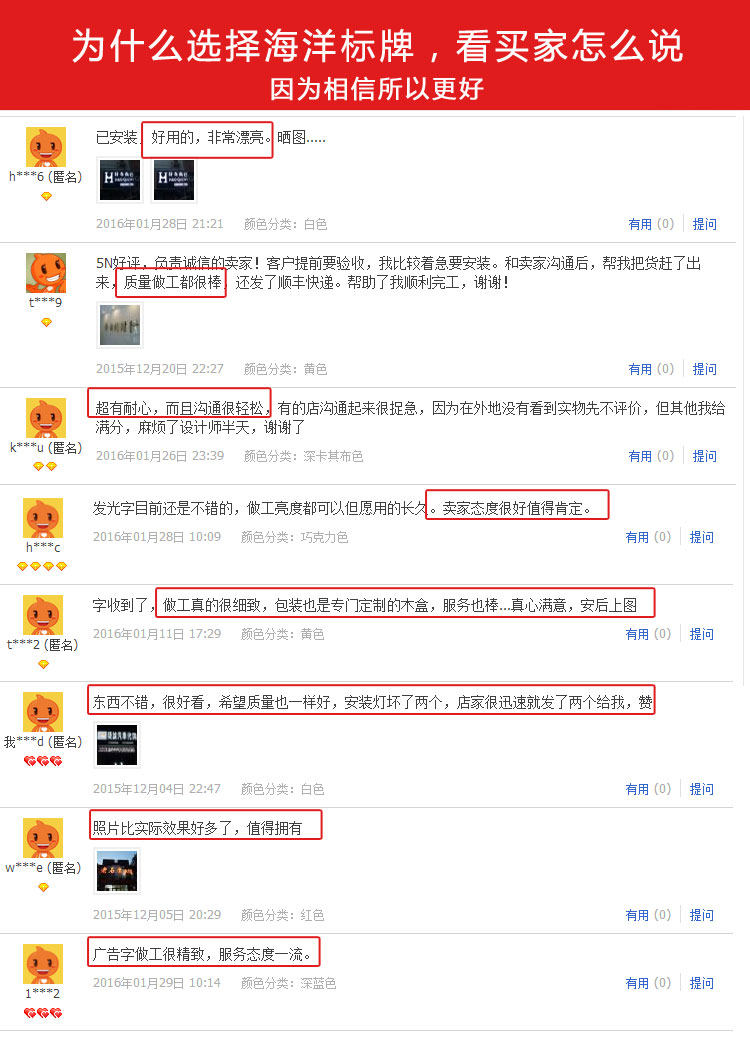Click avatar icon of reviewer h***c
Screen dimensions: 750x1045
(x=43, y=517)
